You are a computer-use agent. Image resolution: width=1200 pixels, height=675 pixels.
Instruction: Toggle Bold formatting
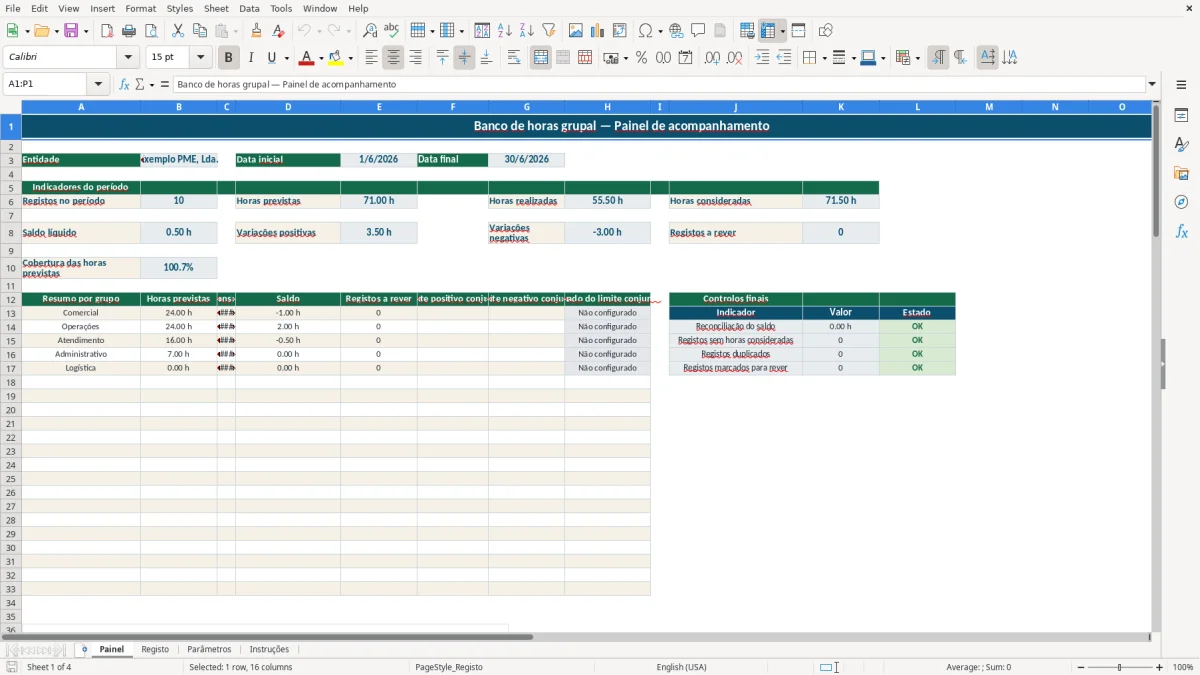(x=228, y=58)
